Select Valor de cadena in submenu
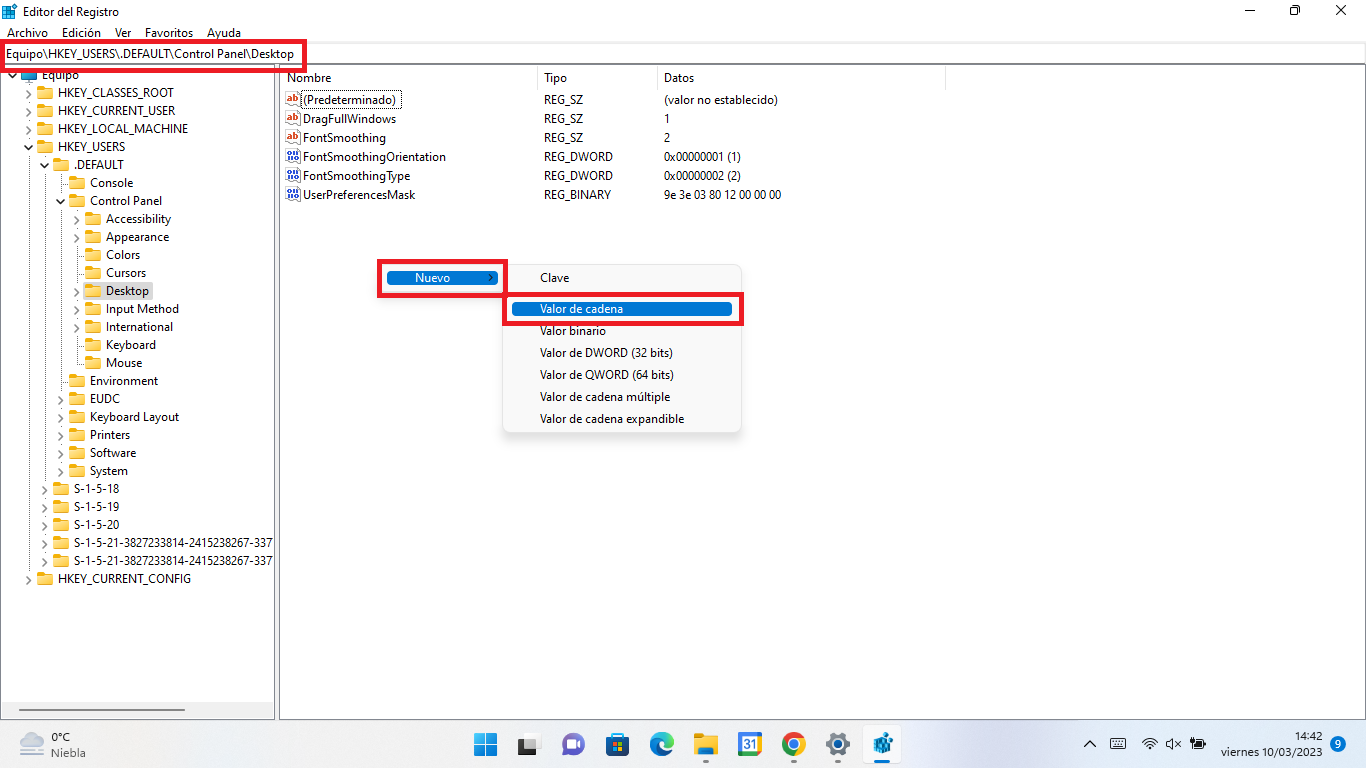The height and width of the screenshot is (768, 1366). pyautogui.click(x=622, y=309)
